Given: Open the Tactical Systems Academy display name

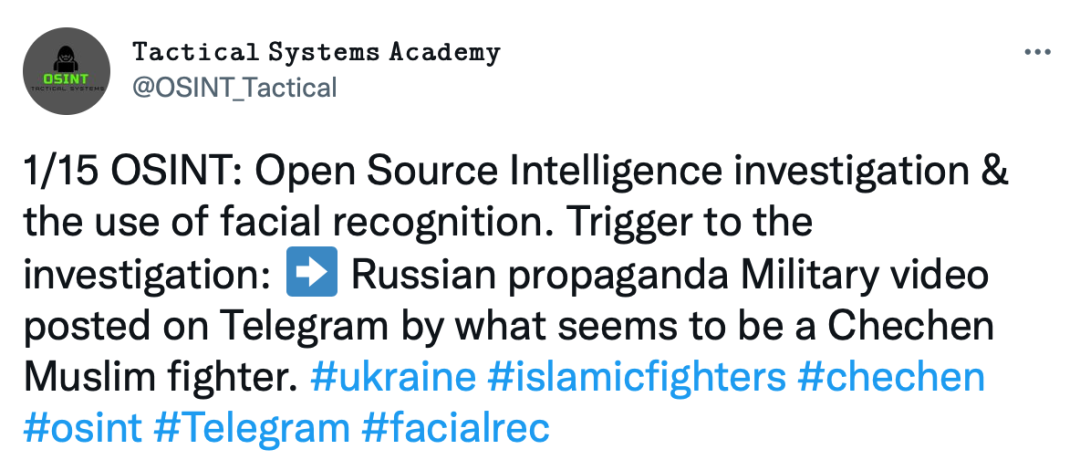Looking at the screenshot, I should pos(316,51).
